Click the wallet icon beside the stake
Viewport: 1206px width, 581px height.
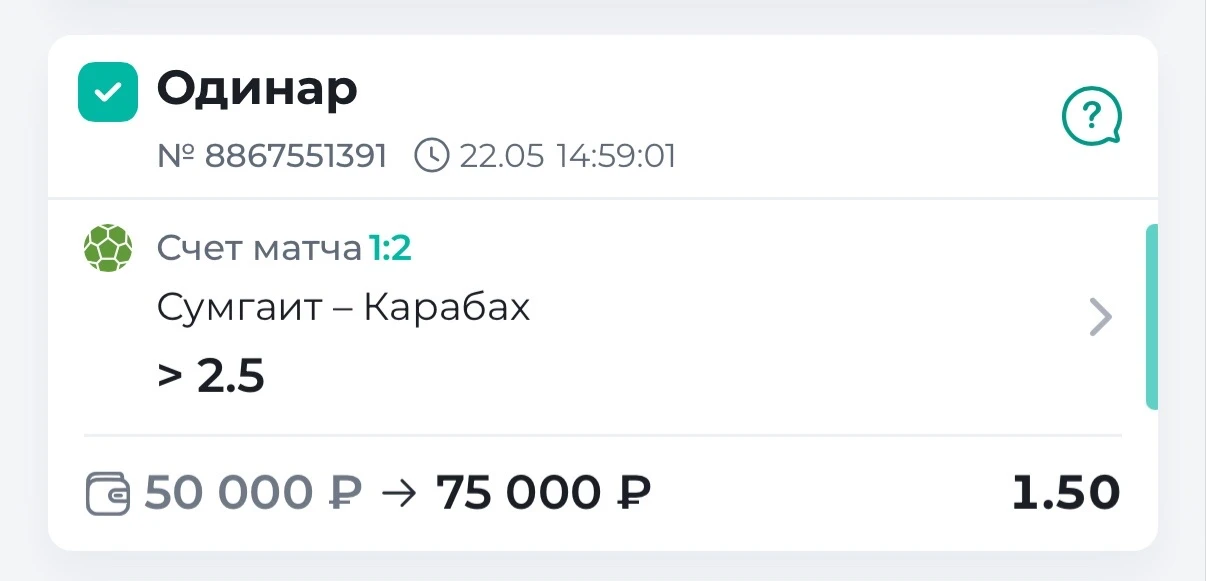coord(109,494)
